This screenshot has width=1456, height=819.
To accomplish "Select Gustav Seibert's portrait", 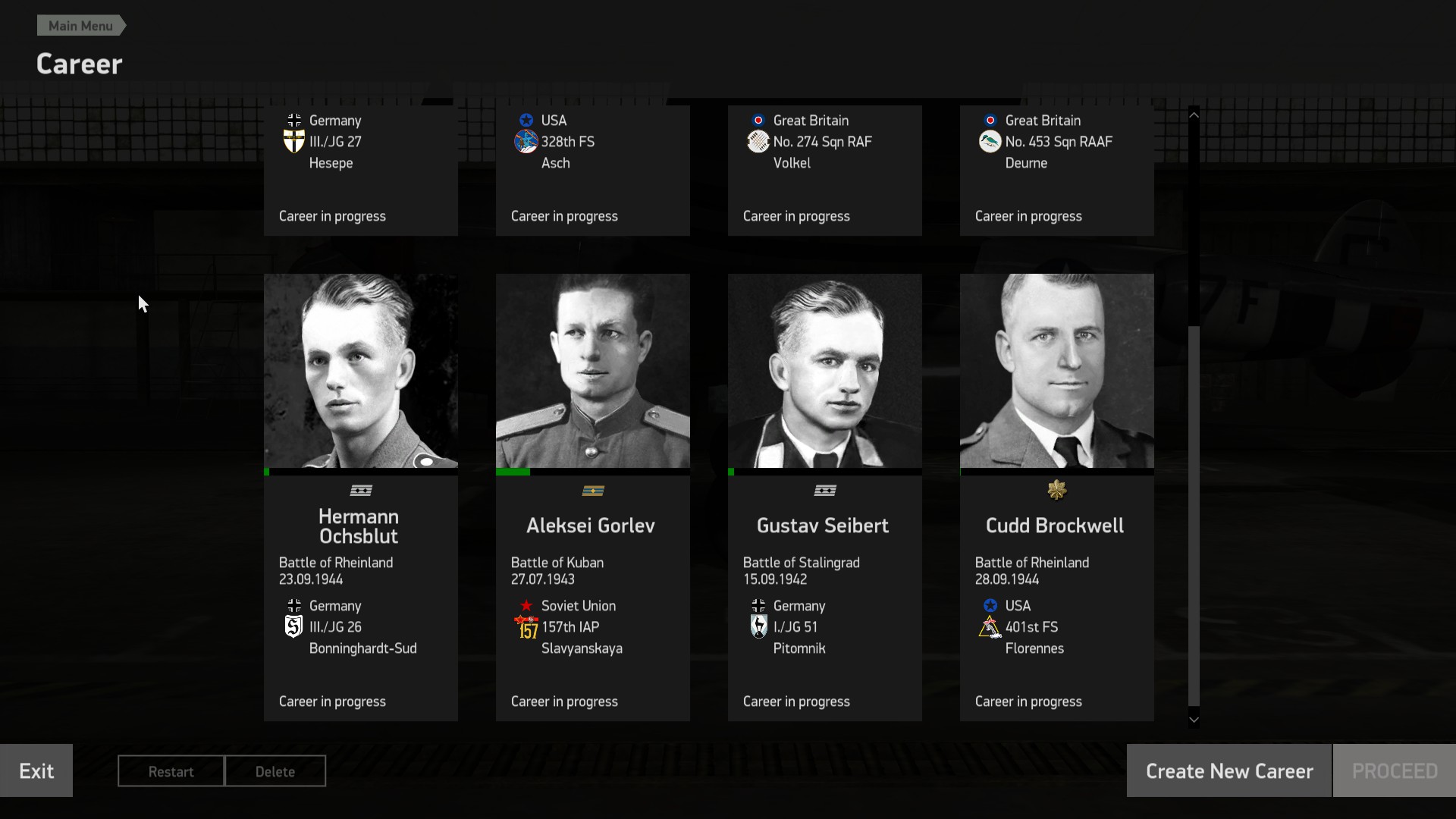I will point(825,371).
